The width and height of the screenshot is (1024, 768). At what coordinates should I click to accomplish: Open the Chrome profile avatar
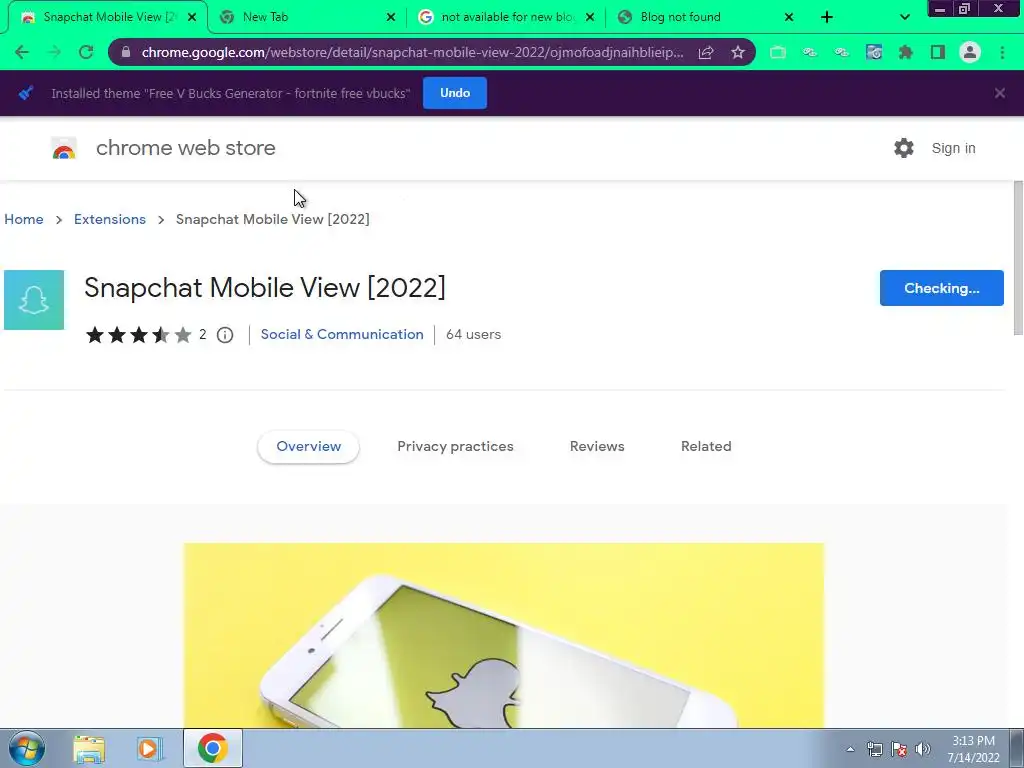(x=970, y=52)
